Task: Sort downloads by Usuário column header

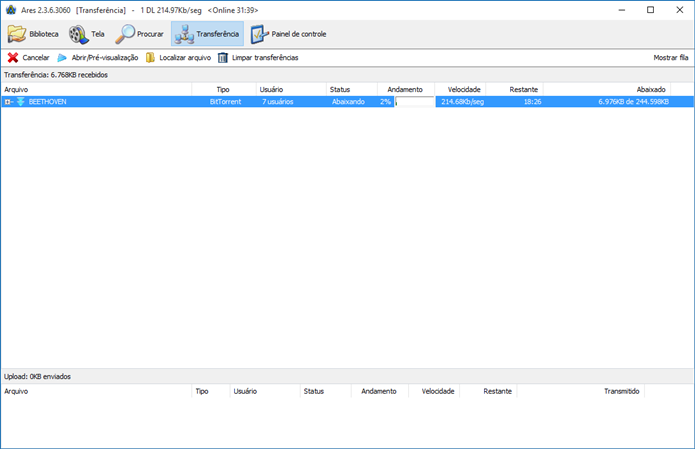Action: [x=291, y=90]
